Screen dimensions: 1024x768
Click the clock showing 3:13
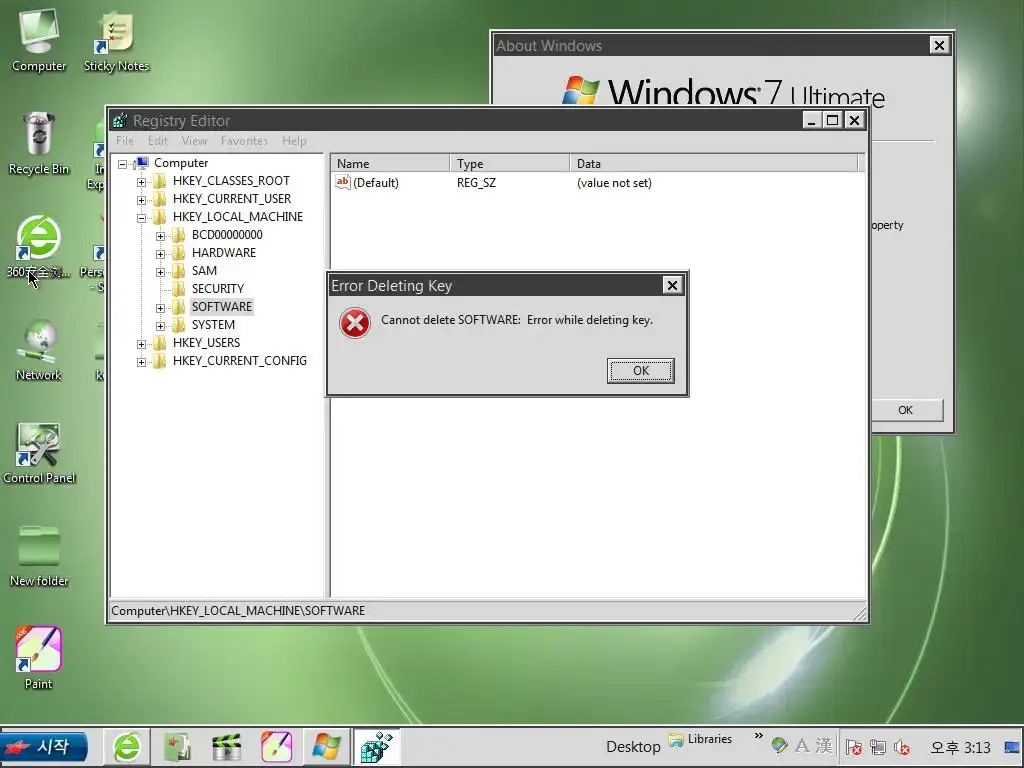click(961, 747)
